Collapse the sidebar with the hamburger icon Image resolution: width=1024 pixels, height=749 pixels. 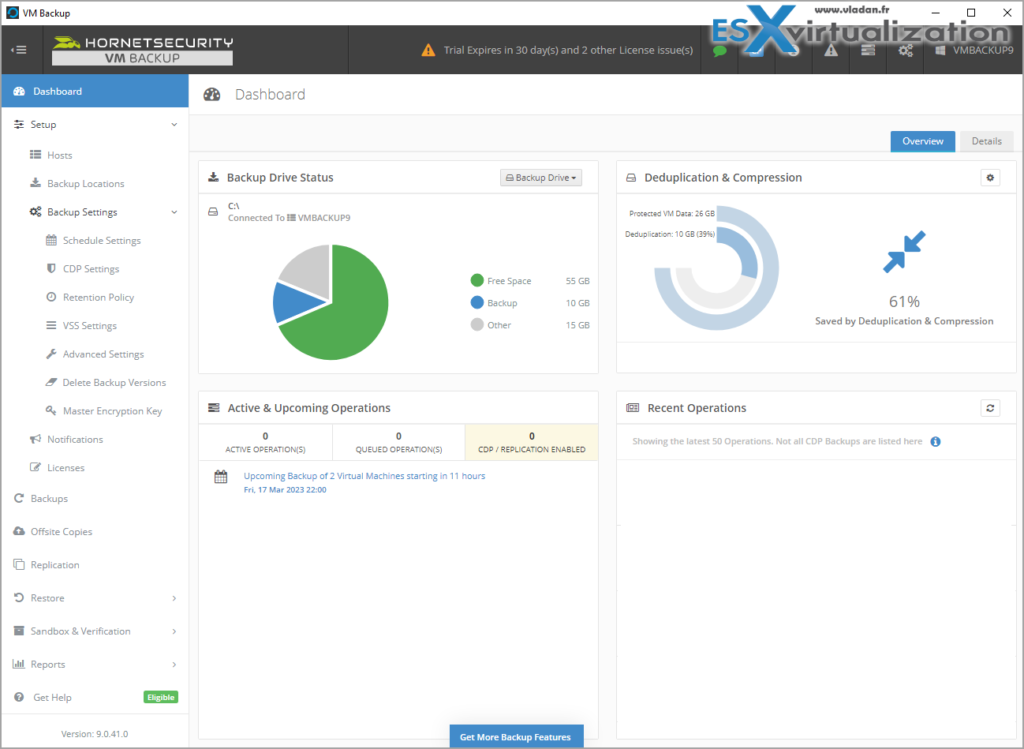[20, 50]
